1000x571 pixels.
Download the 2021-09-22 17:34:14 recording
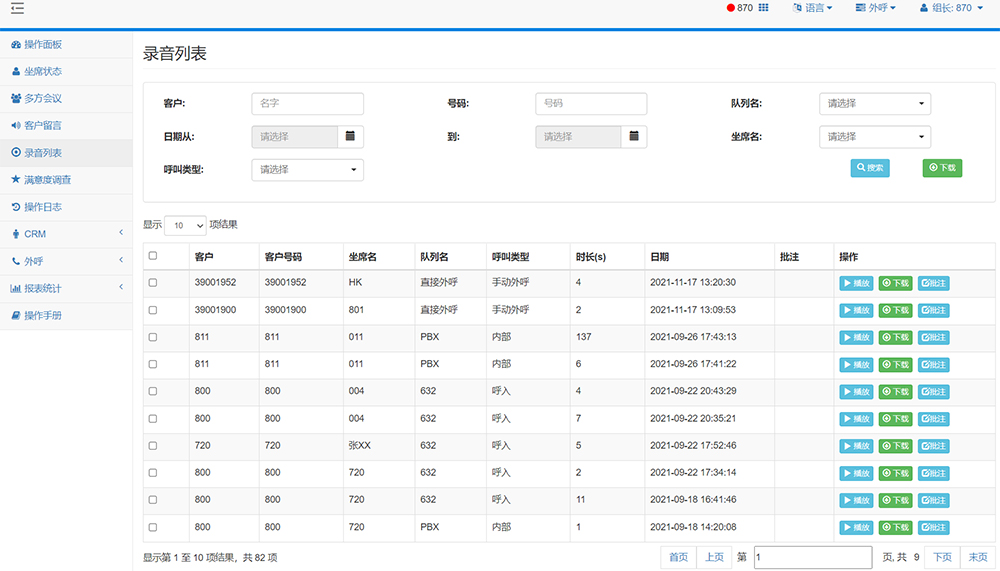(895, 473)
